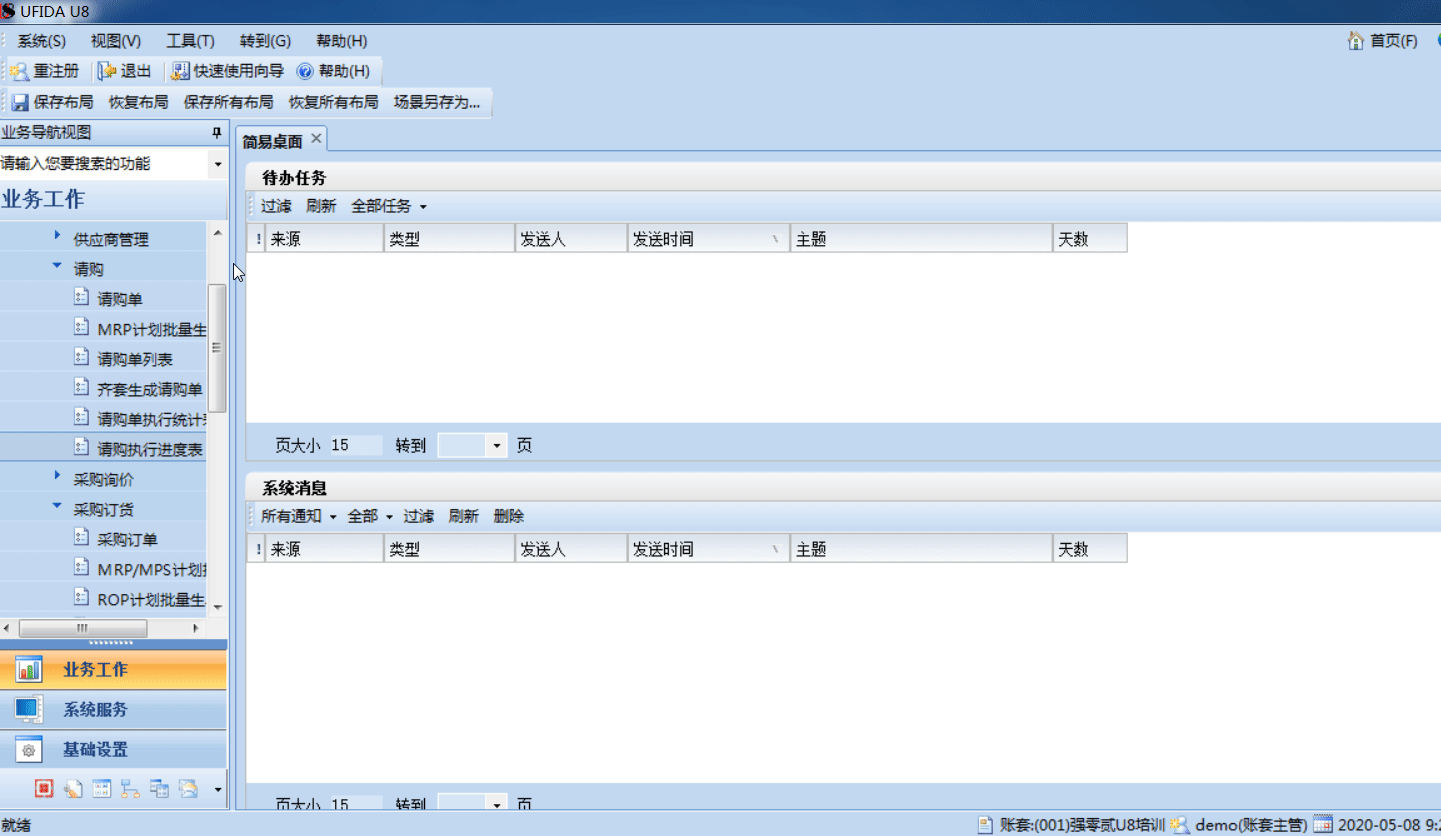Open the 帮助(H) menu in menu bar

tap(342, 41)
